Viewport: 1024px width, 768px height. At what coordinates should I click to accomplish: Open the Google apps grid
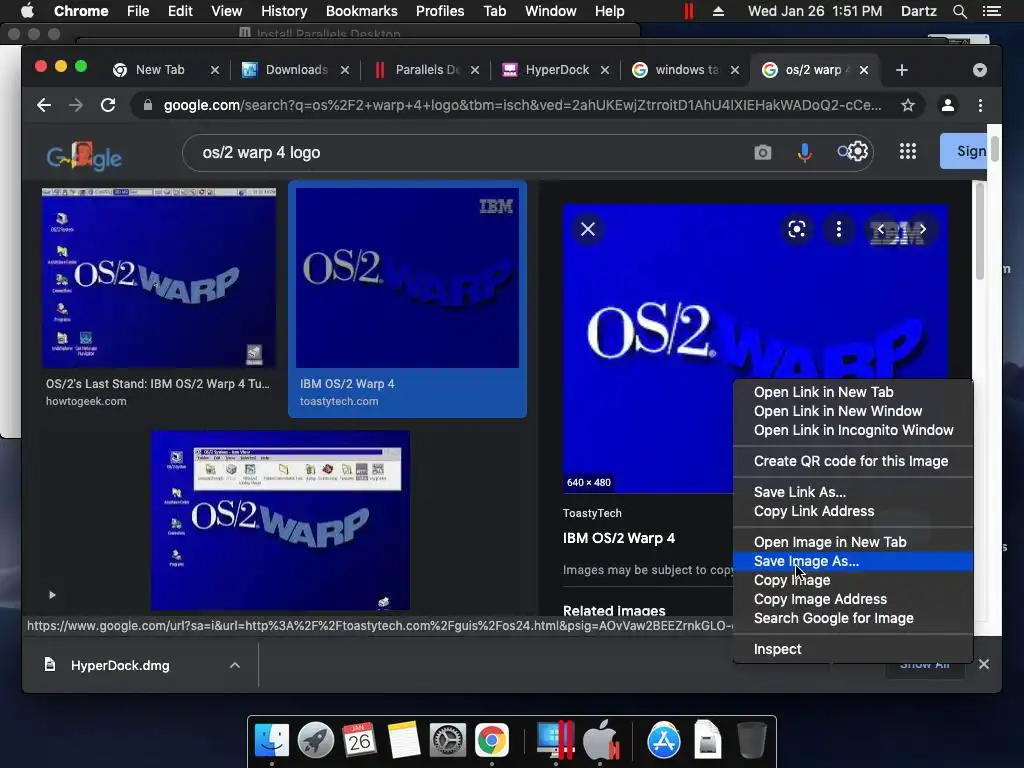pyautogui.click(x=908, y=152)
